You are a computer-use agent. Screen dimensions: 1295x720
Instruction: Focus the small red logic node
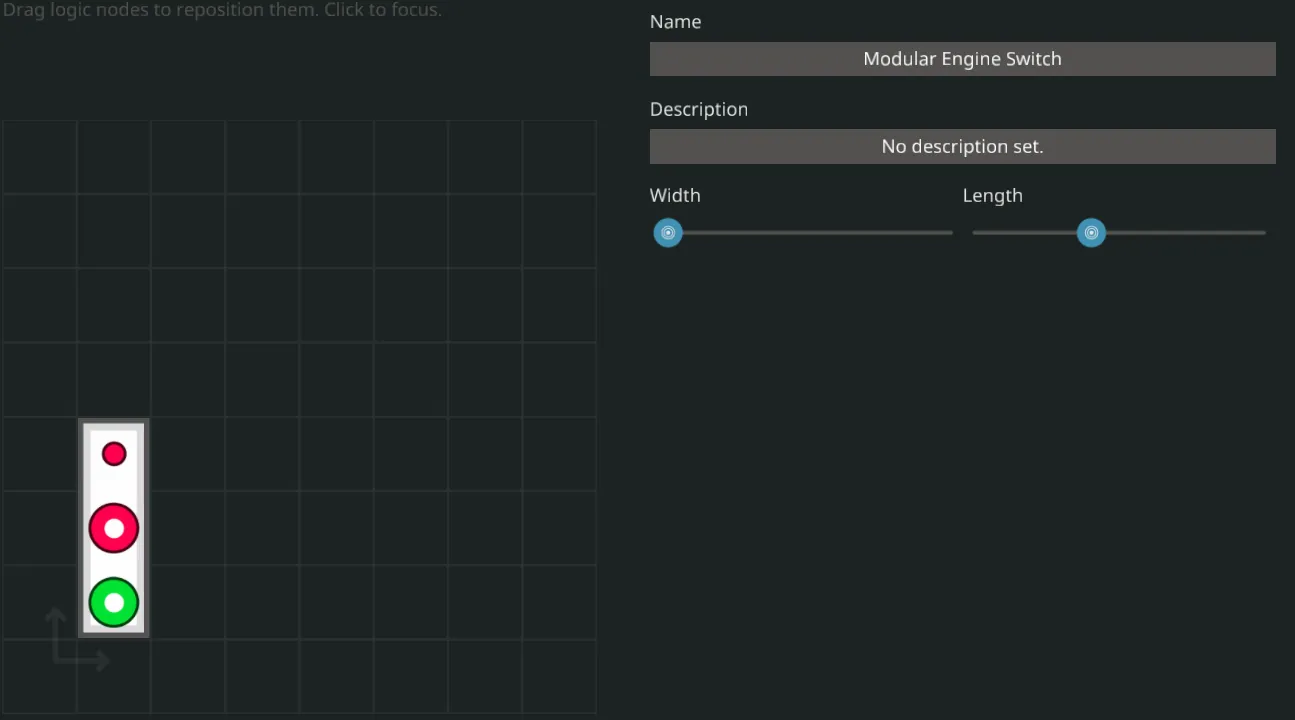[x=114, y=454]
